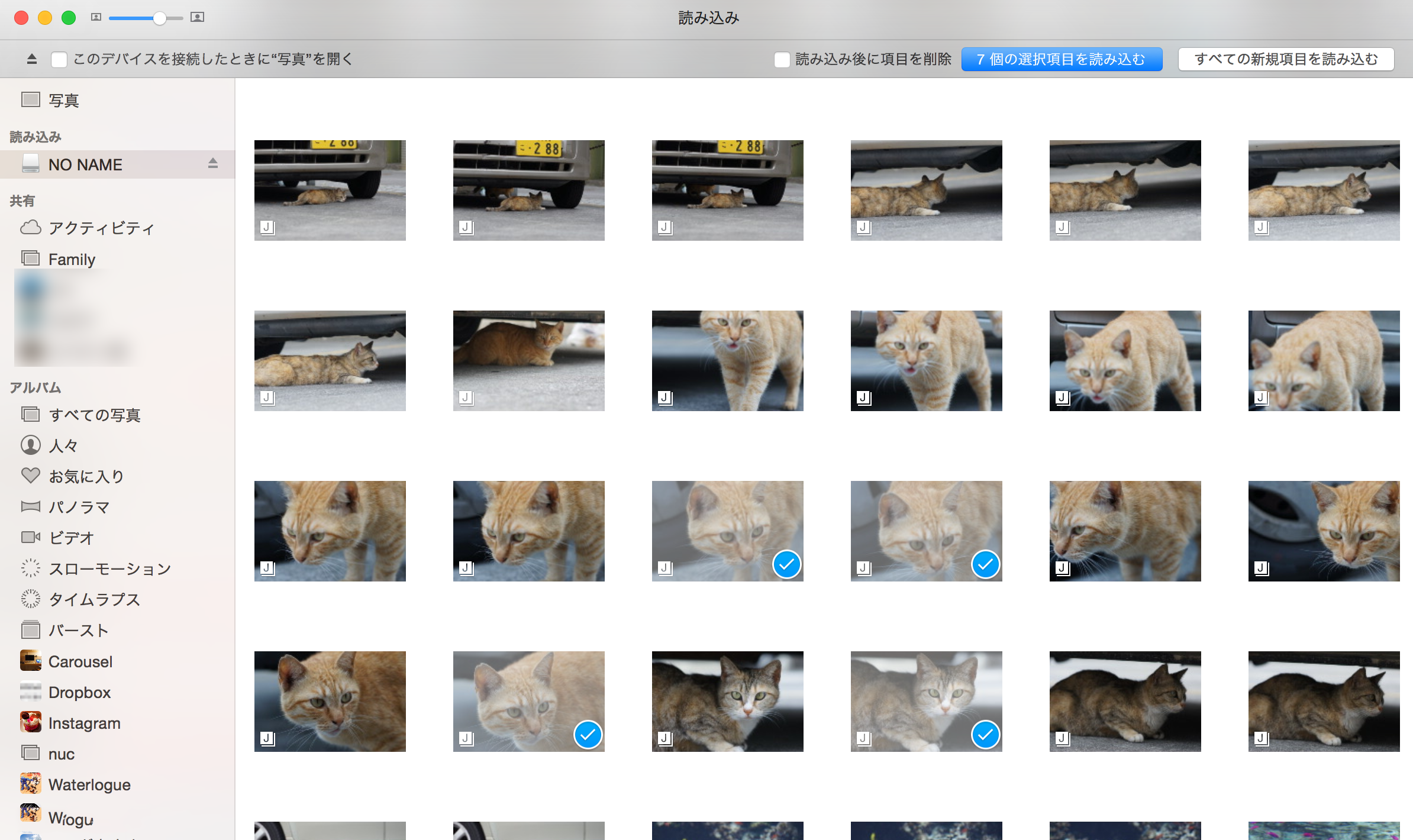Click the アルバム sidebar section header
This screenshot has width=1413, height=840.
click(x=36, y=387)
